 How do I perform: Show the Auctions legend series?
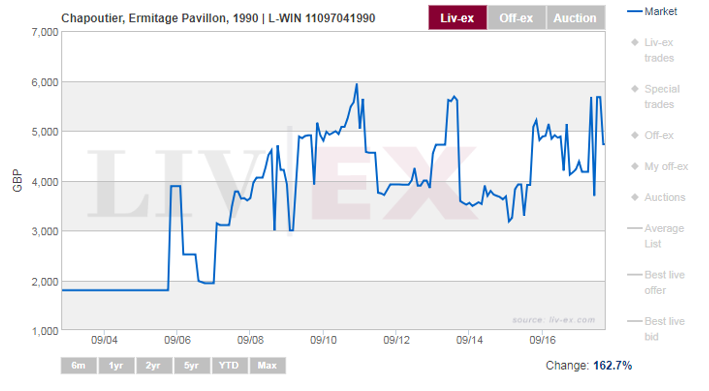[x=658, y=197]
